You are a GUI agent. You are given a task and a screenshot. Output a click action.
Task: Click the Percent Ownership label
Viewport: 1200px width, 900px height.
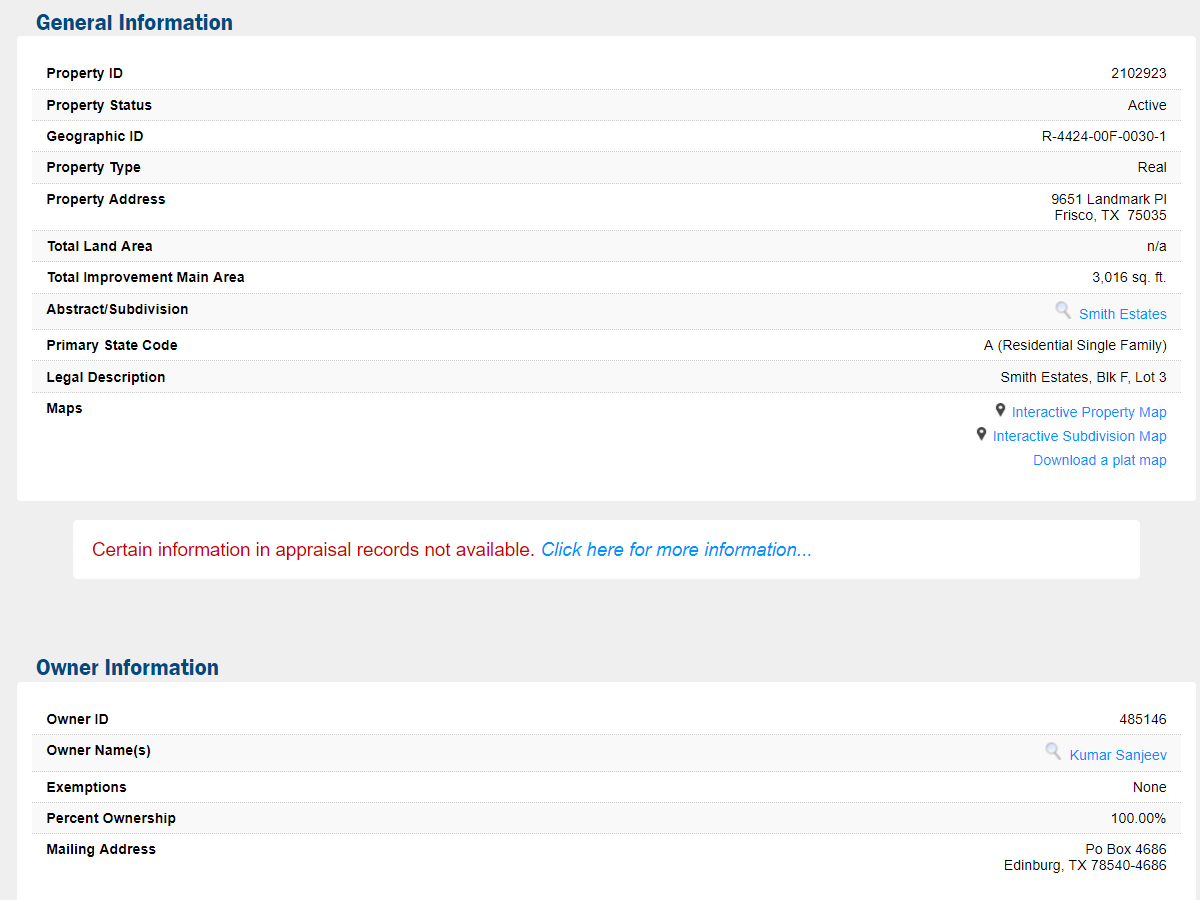[x=111, y=818]
